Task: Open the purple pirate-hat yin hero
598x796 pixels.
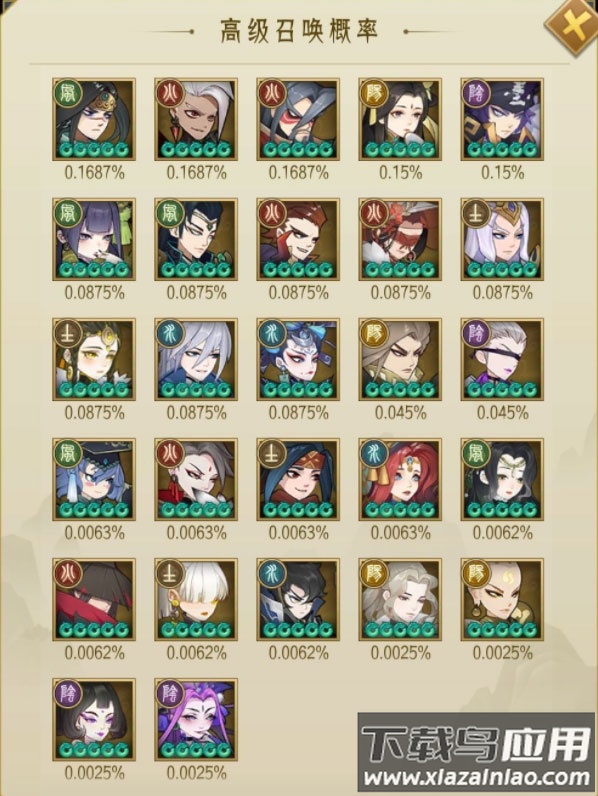Action: [502, 120]
